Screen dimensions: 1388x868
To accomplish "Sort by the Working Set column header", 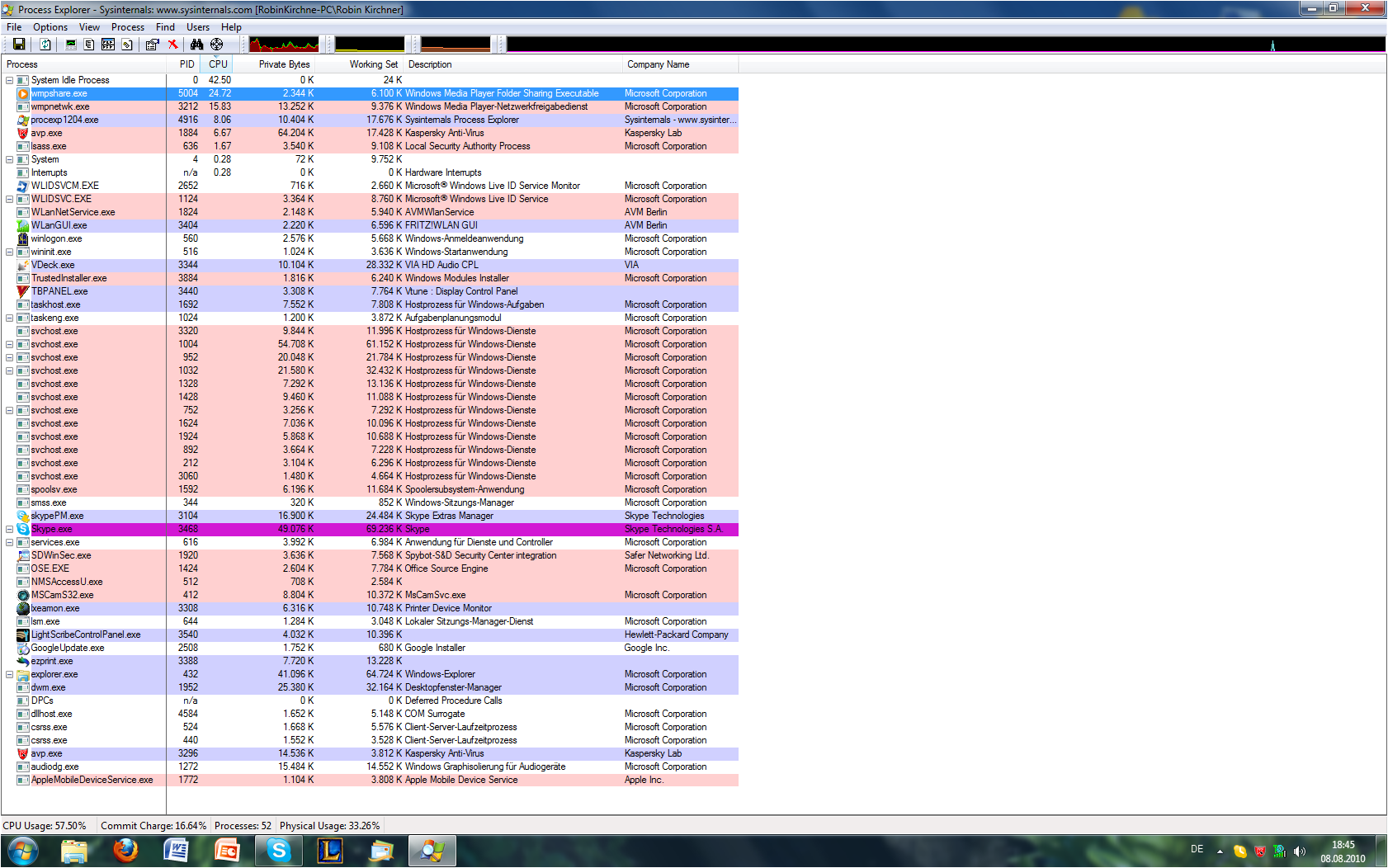I will tap(360, 64).
